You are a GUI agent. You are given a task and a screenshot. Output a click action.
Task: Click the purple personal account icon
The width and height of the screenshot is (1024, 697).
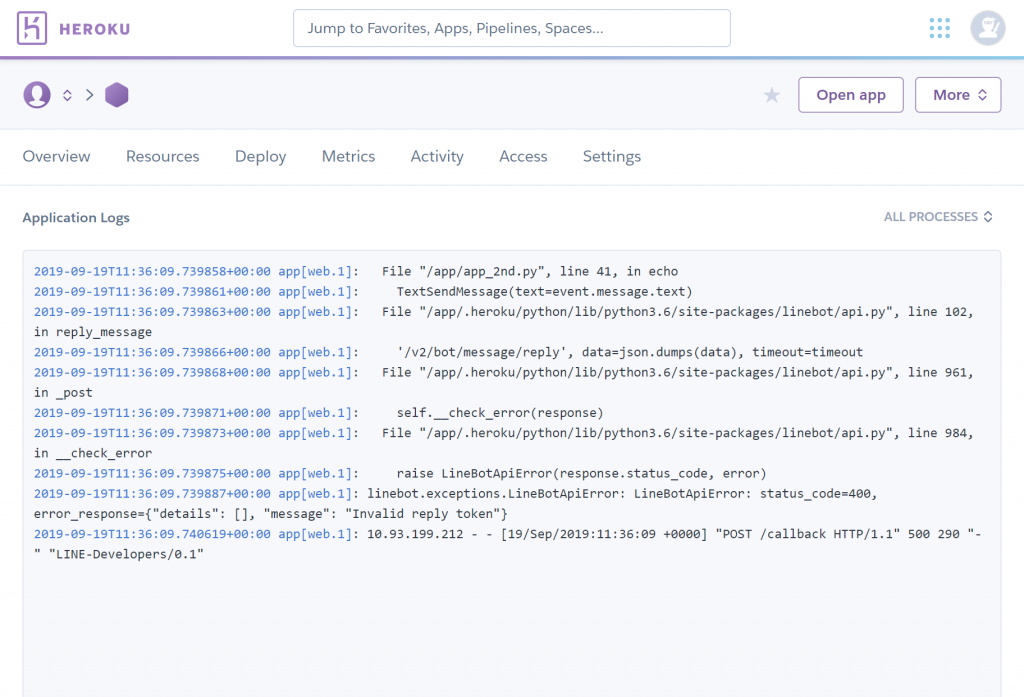pos(37,95)
